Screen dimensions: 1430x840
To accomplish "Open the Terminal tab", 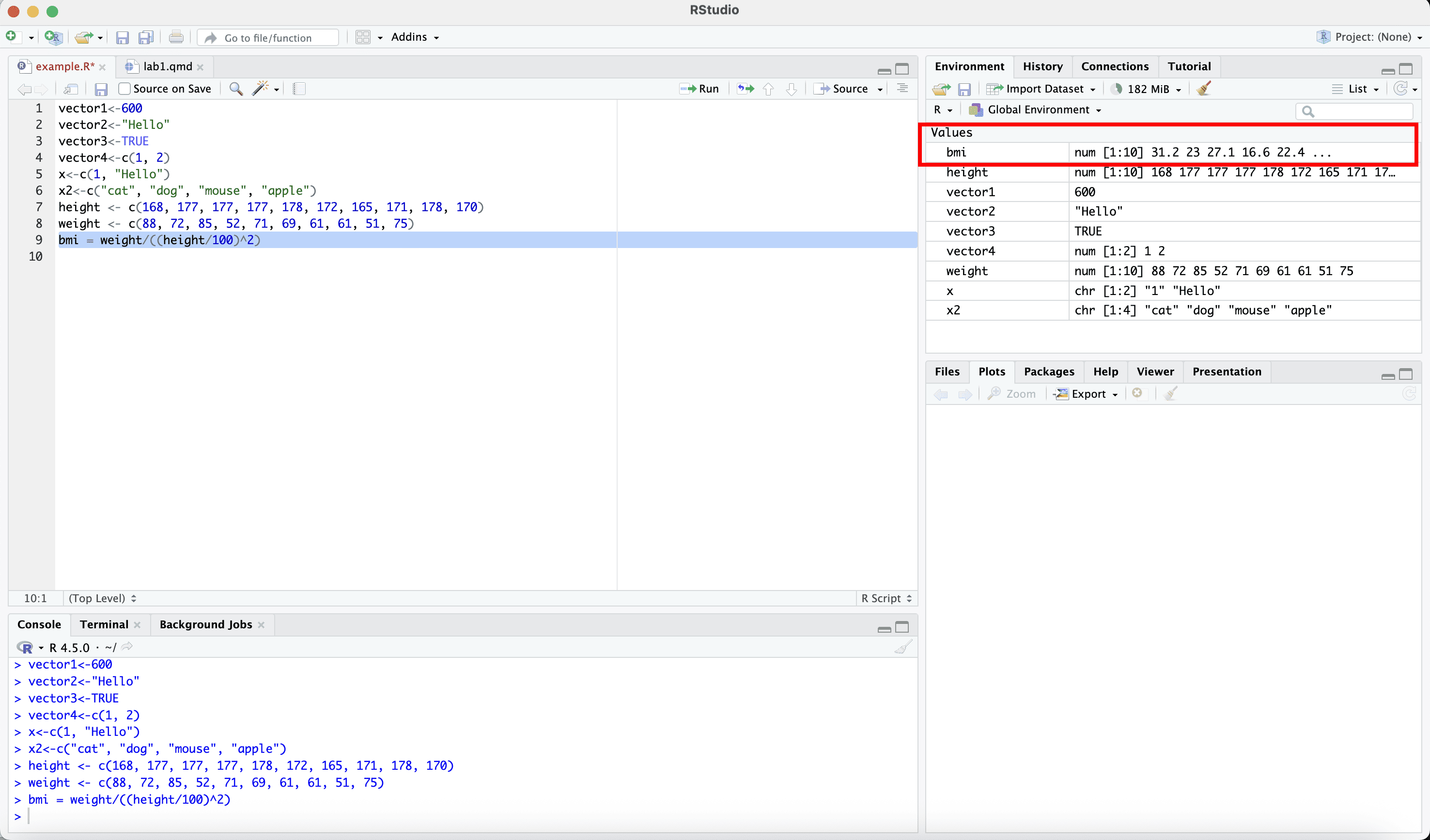I will 104,624.
